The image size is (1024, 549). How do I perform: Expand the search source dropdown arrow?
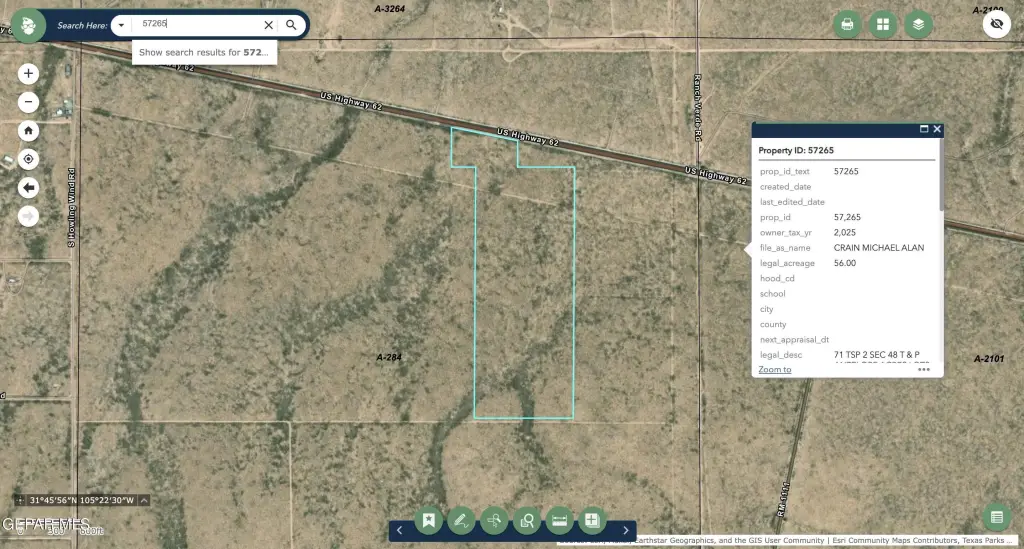click(x=120, y=25)
